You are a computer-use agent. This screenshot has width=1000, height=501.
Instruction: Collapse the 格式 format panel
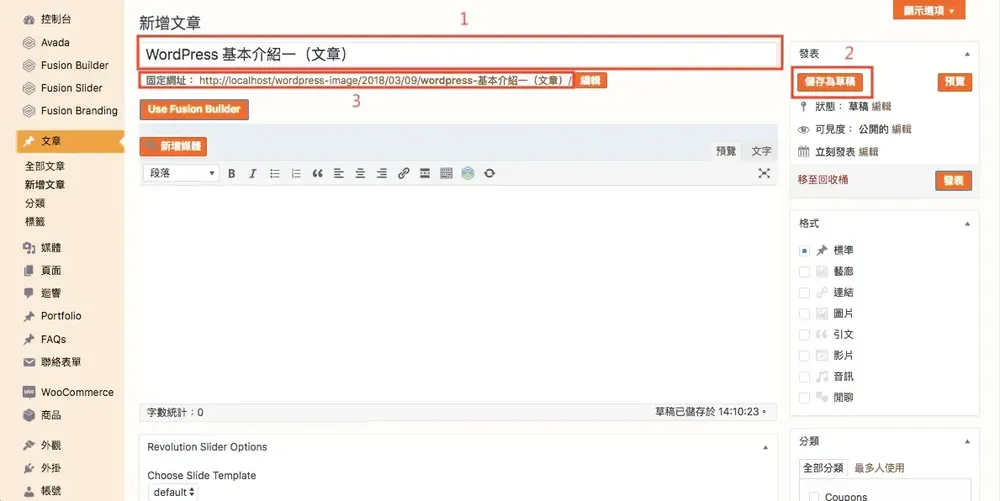point(967,224)
